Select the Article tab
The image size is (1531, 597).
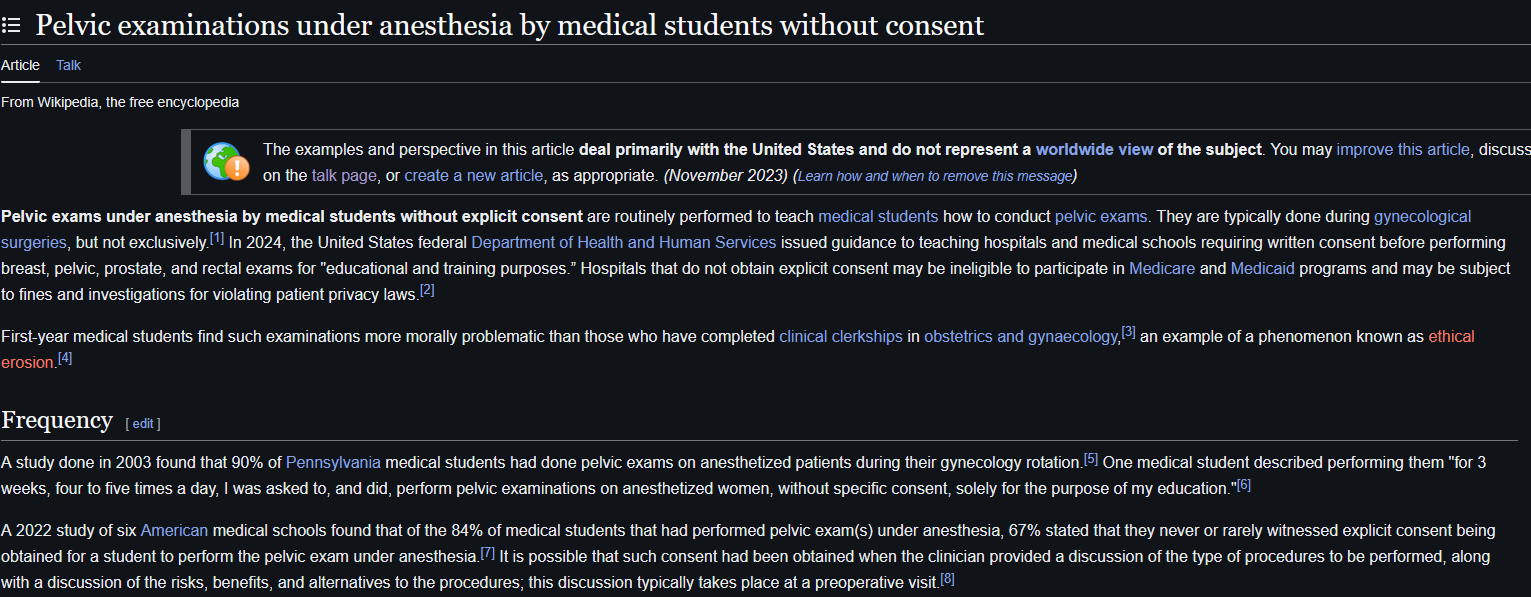[20, 65]
